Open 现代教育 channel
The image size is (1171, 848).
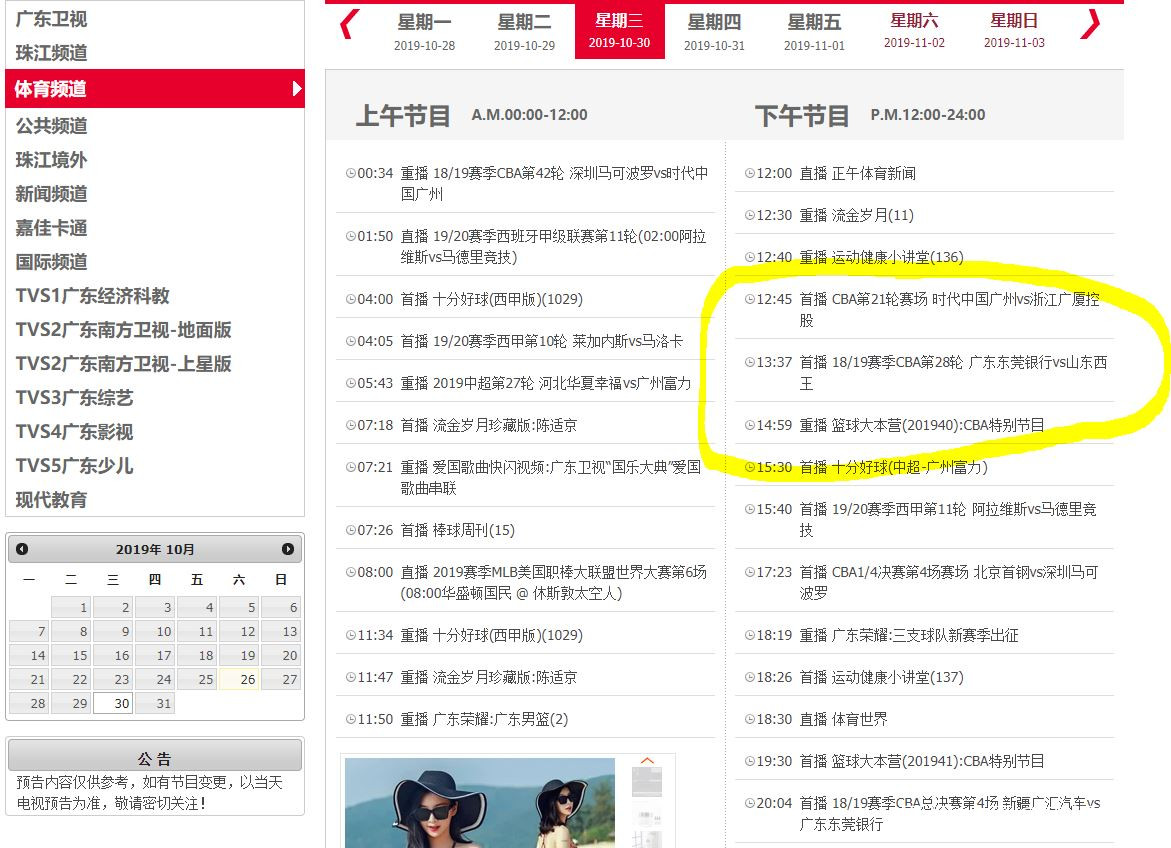pyautogui.click(x=52, y=500)
